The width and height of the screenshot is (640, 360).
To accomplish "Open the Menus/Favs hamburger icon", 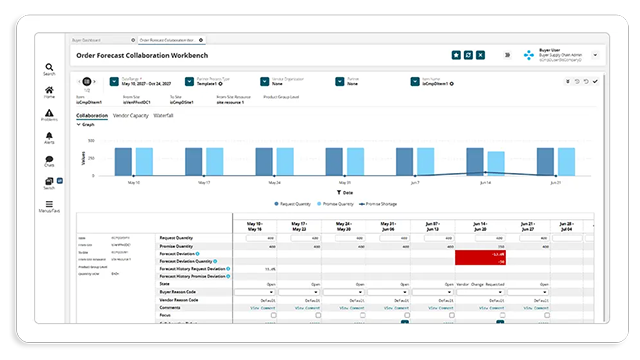I will tap(49, 204).
